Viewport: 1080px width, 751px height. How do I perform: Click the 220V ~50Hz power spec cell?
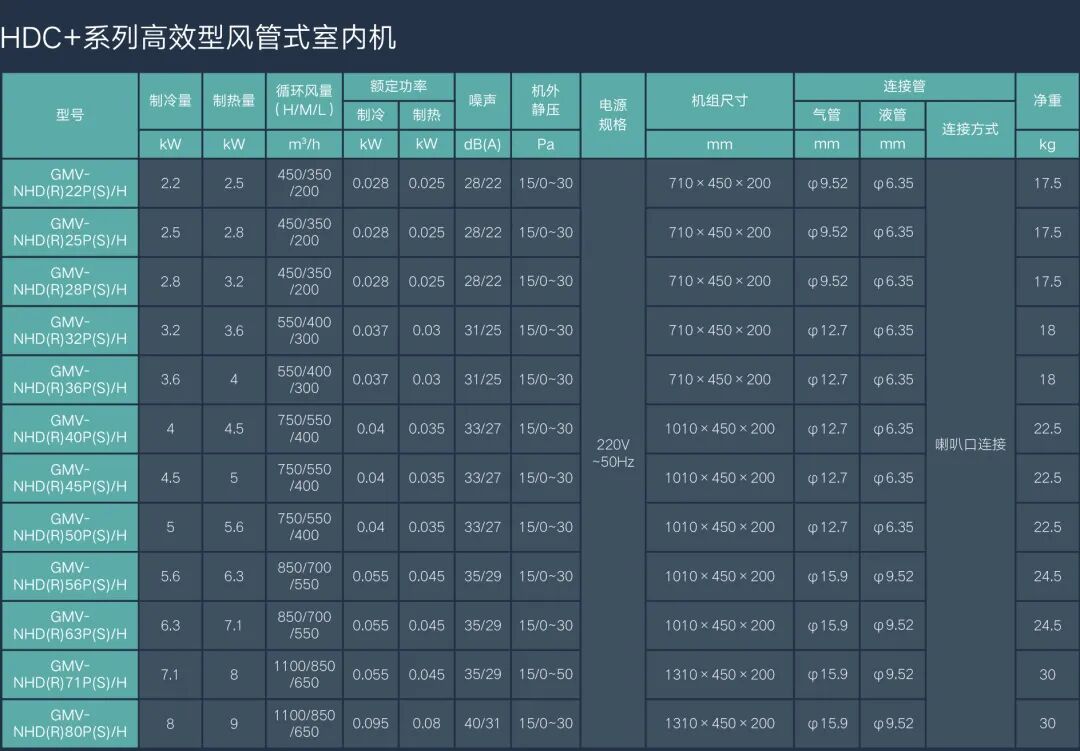pos(615,452)
